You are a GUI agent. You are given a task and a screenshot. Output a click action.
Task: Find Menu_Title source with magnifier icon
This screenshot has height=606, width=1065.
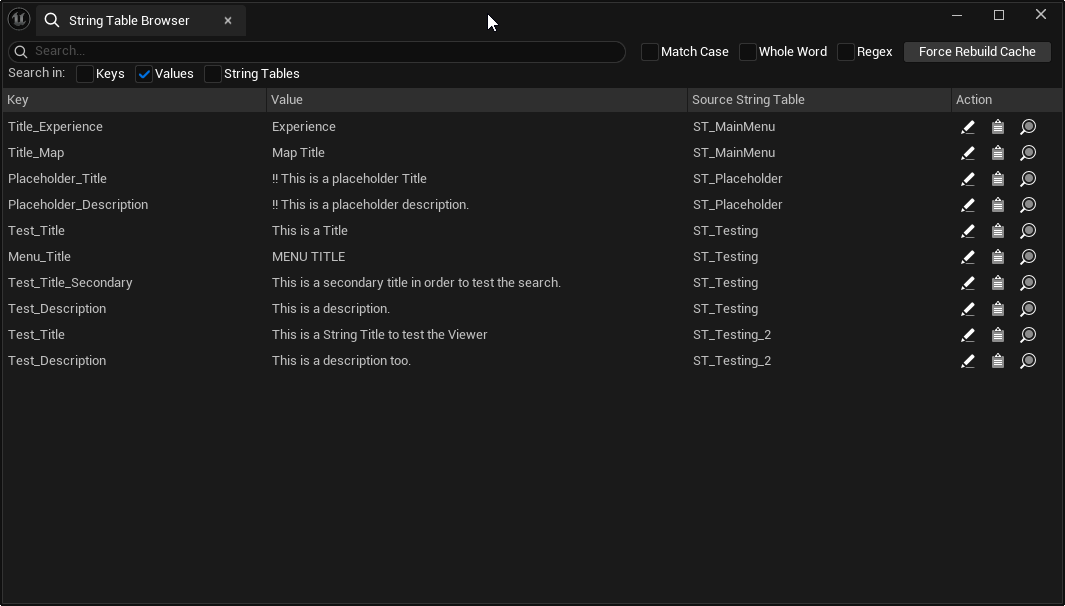pos(1028,257)
